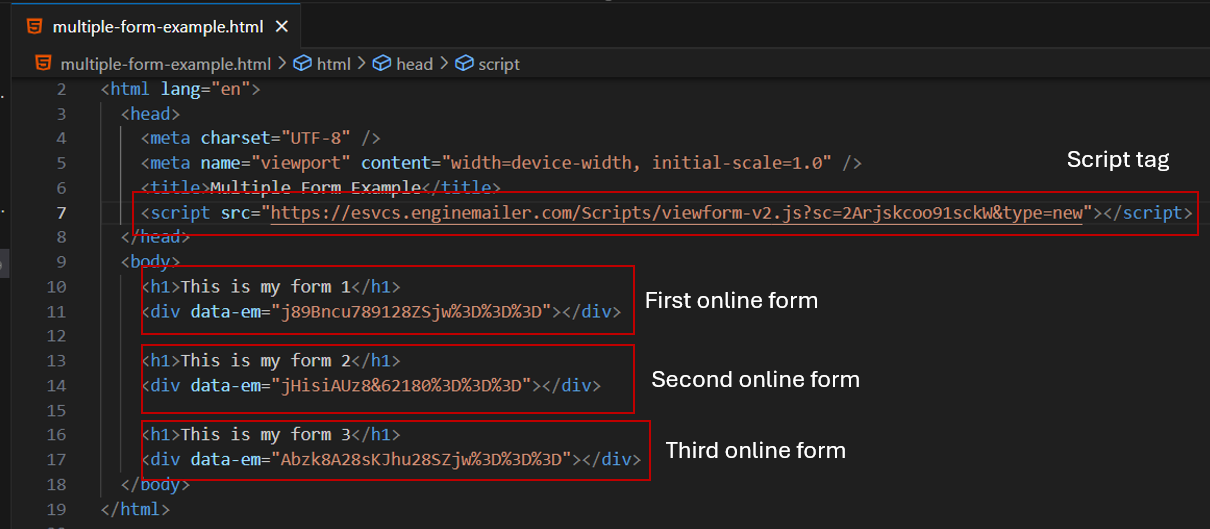
Task: Click the data-em value starting with j89Bncu
Action: [x=411, y=311]
